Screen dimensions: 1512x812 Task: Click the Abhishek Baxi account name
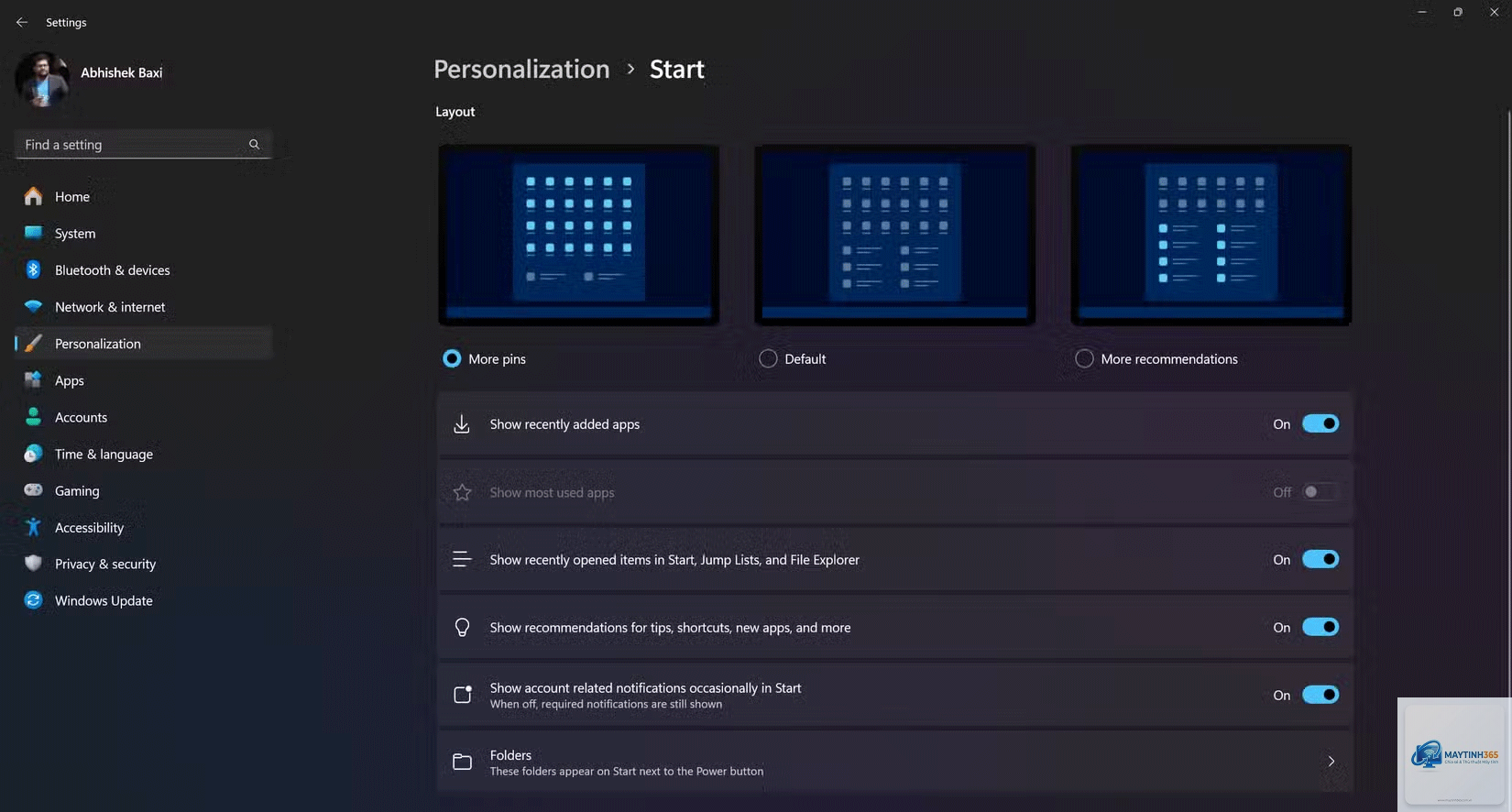pyautogui.click(x=121, y=72)
